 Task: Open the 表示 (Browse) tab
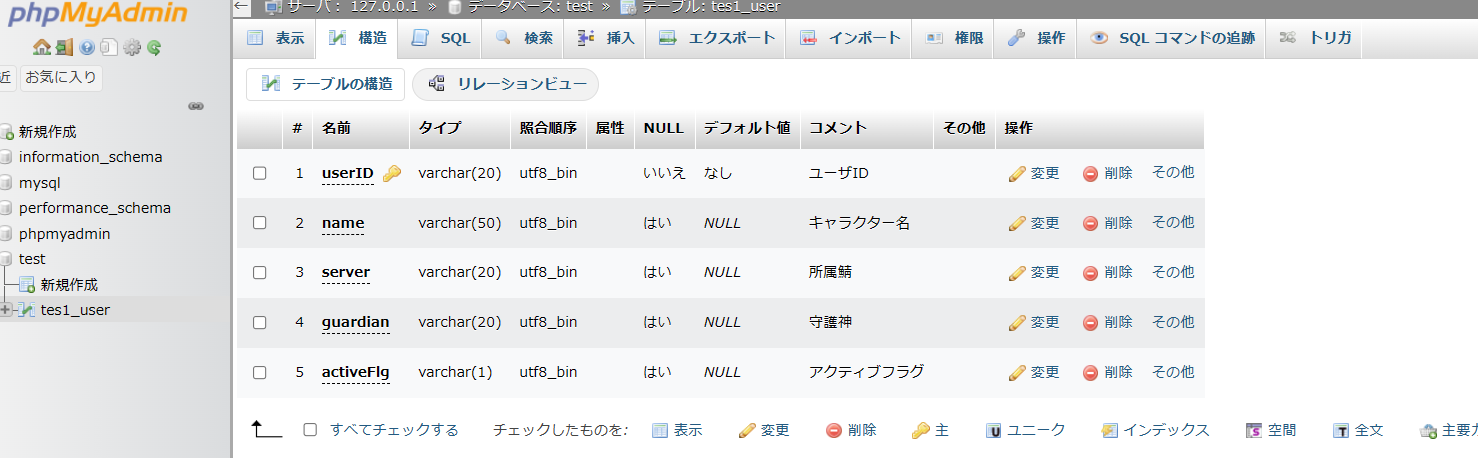pos(275,38)
